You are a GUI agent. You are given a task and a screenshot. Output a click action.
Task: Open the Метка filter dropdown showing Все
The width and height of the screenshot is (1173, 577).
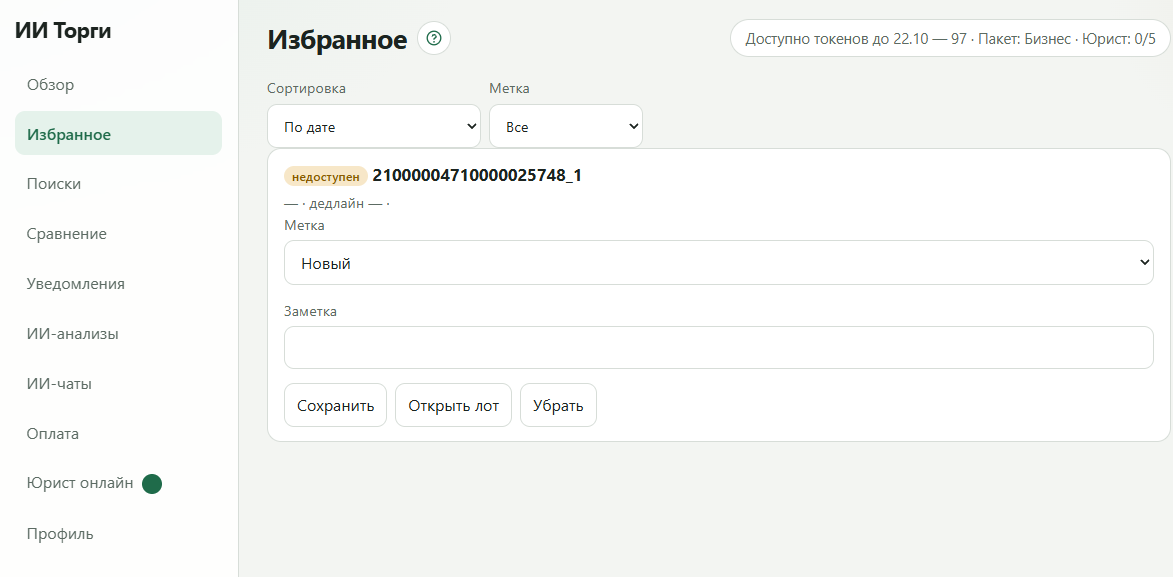566,126
